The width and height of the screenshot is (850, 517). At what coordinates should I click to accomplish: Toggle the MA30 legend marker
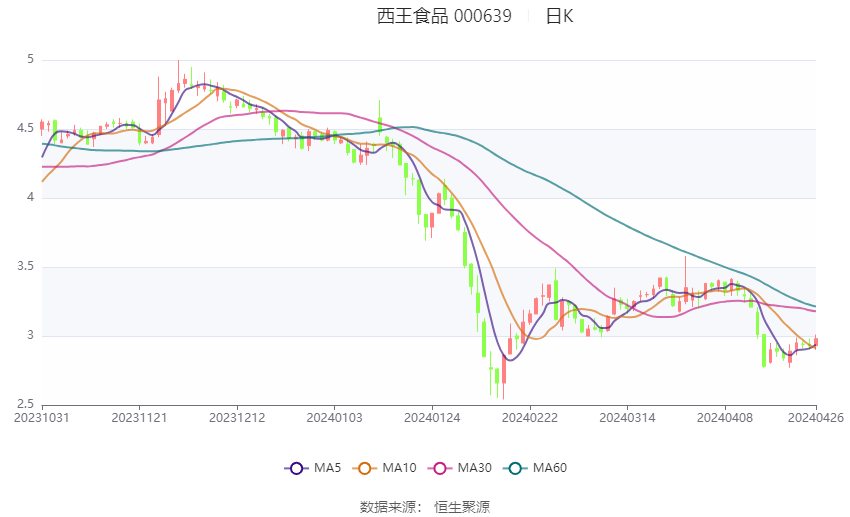pyautogui.click(x=440, y=468)
